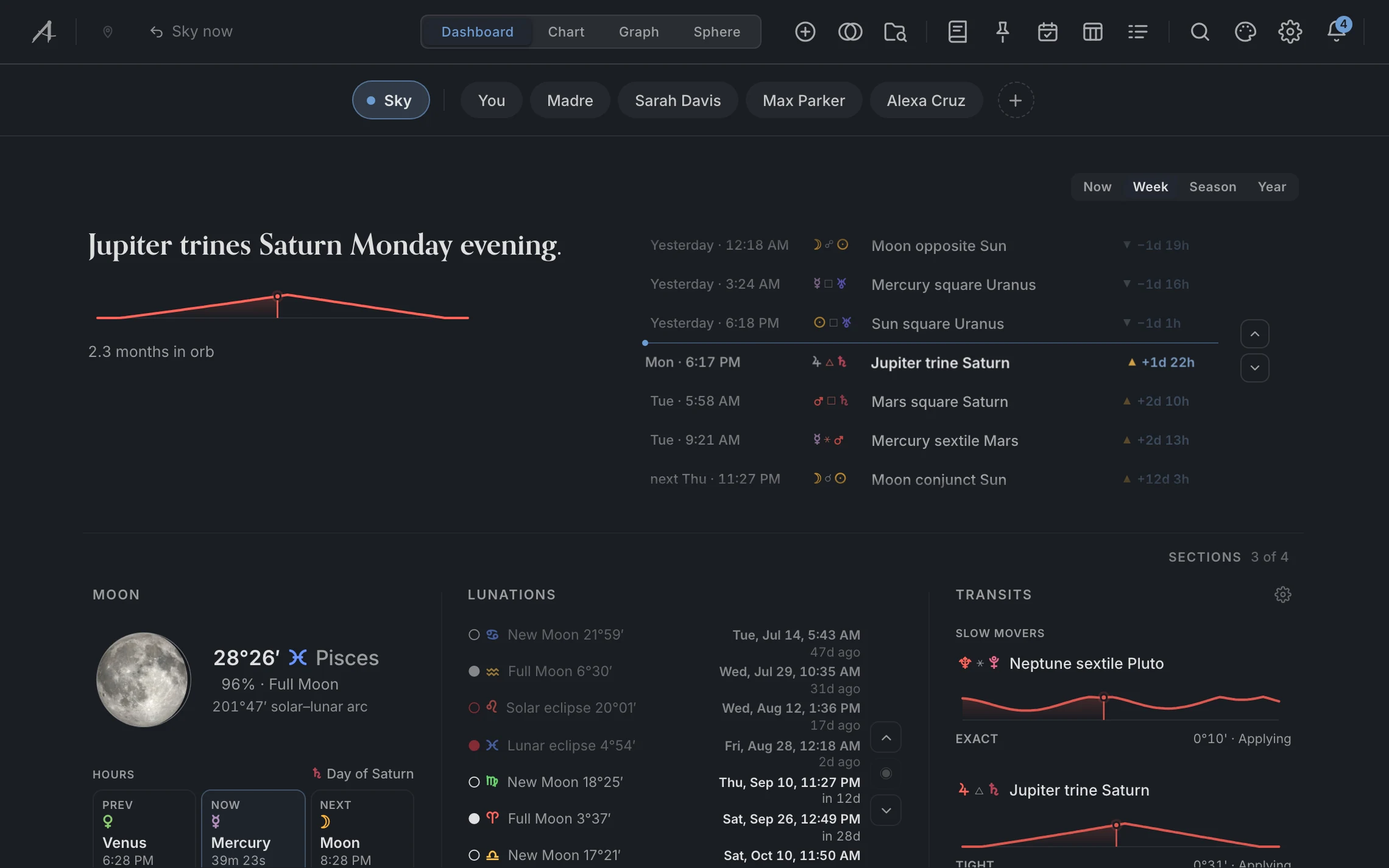Open the color palette theme icon
1389x868 pixels.
point(1245,32)
